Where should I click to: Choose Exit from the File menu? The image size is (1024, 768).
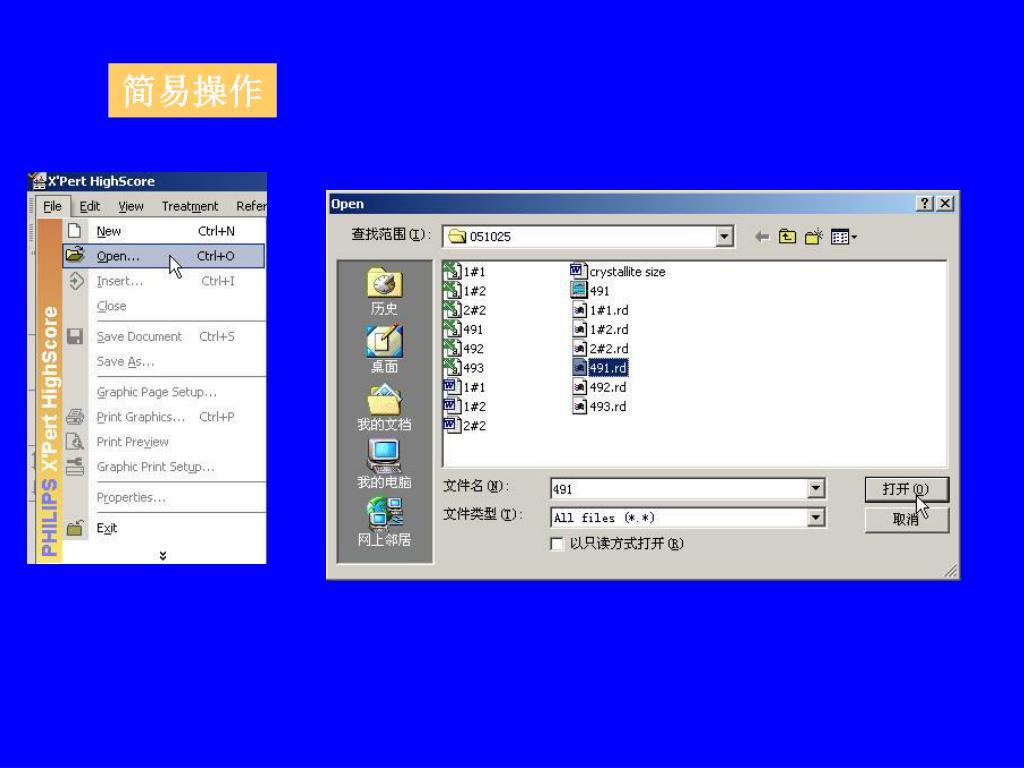(x=165, y=528)
